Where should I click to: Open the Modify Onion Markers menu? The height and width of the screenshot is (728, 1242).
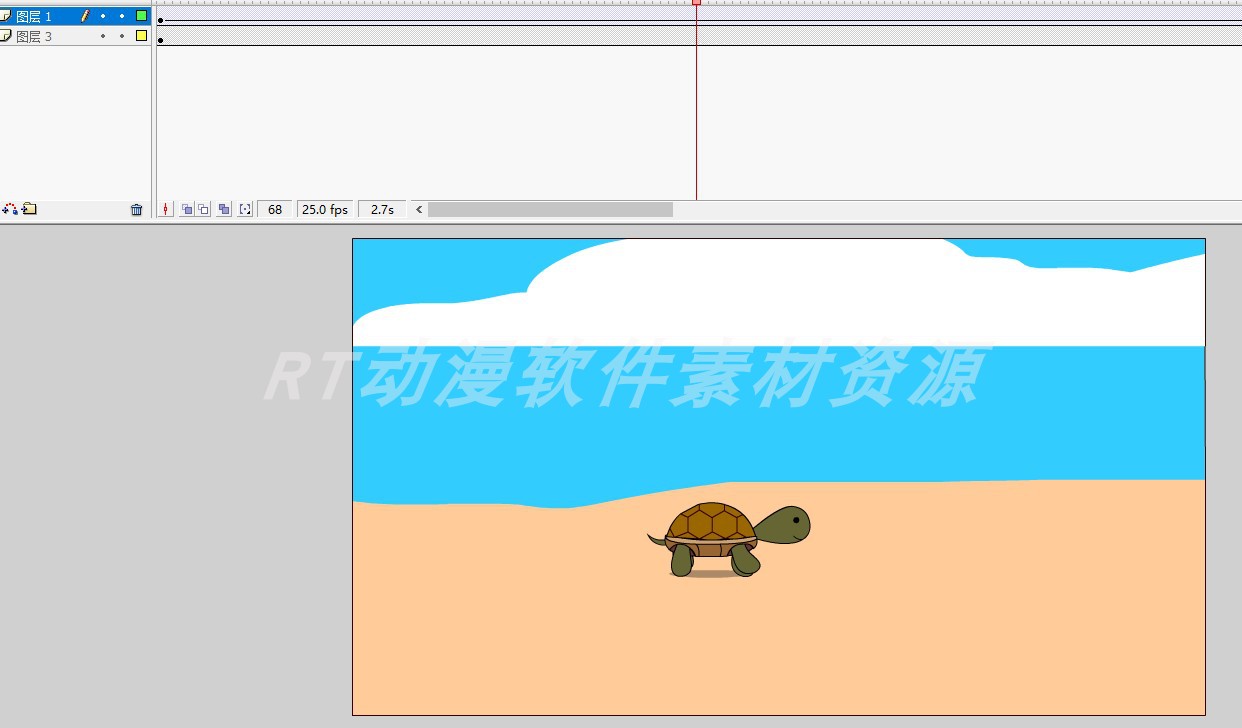pyautogui.click(x=245, y=209)
